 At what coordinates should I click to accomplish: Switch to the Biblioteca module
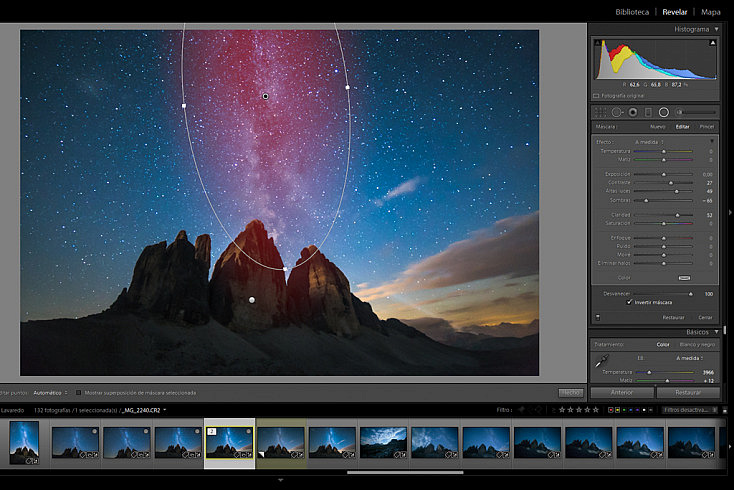632,12
